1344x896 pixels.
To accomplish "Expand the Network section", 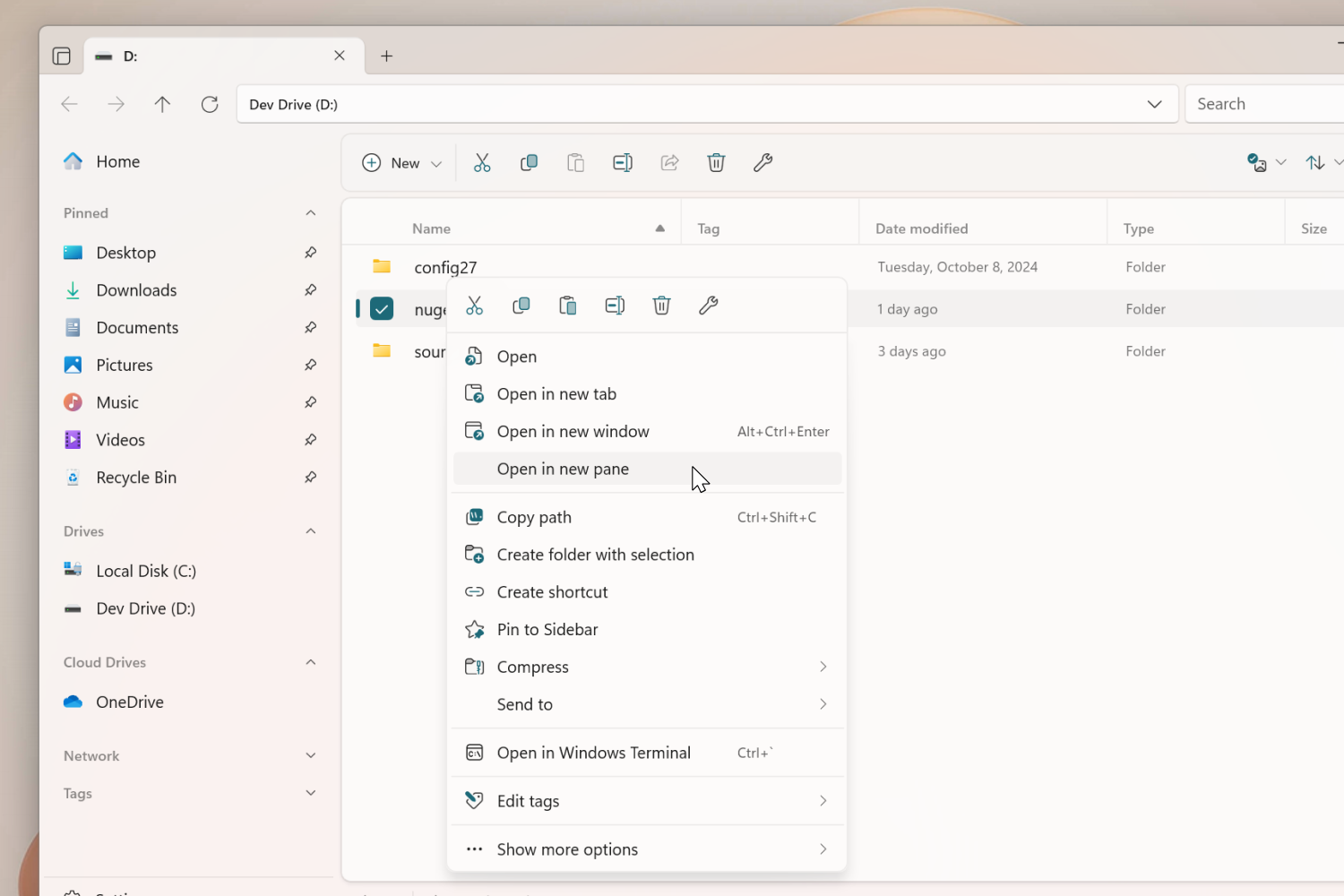I will tap(310, 755).
